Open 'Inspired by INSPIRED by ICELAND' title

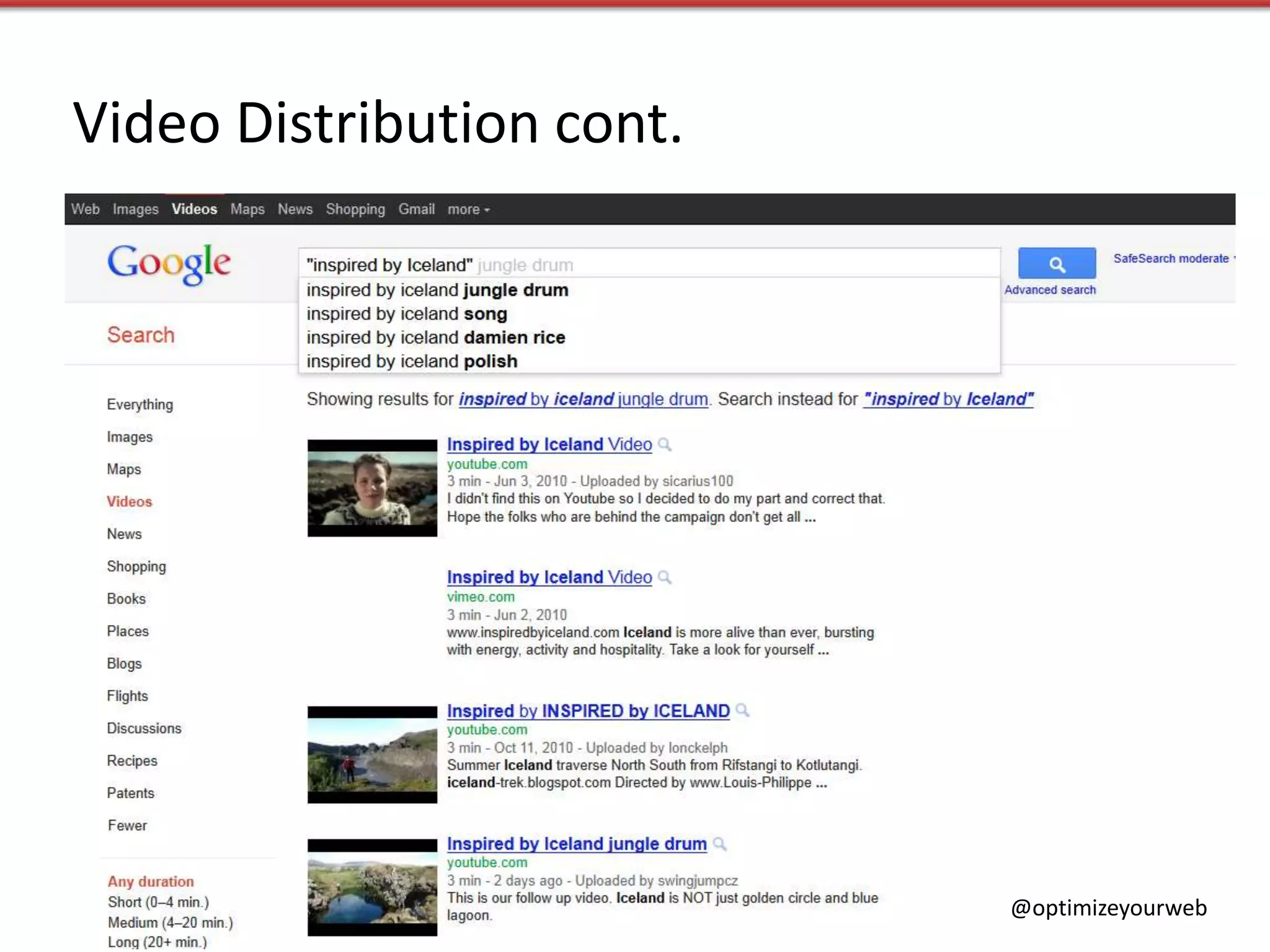click(x=588, y=710)
